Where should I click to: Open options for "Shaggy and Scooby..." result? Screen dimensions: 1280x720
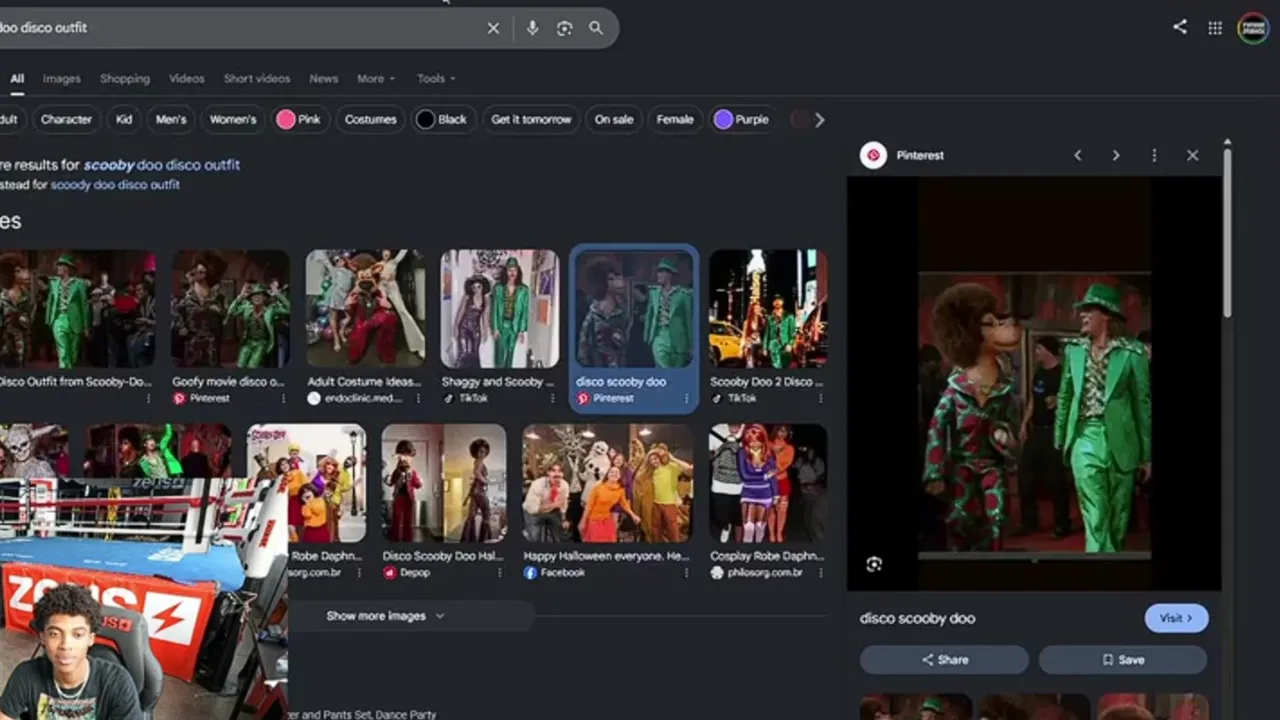pos(552,398)
